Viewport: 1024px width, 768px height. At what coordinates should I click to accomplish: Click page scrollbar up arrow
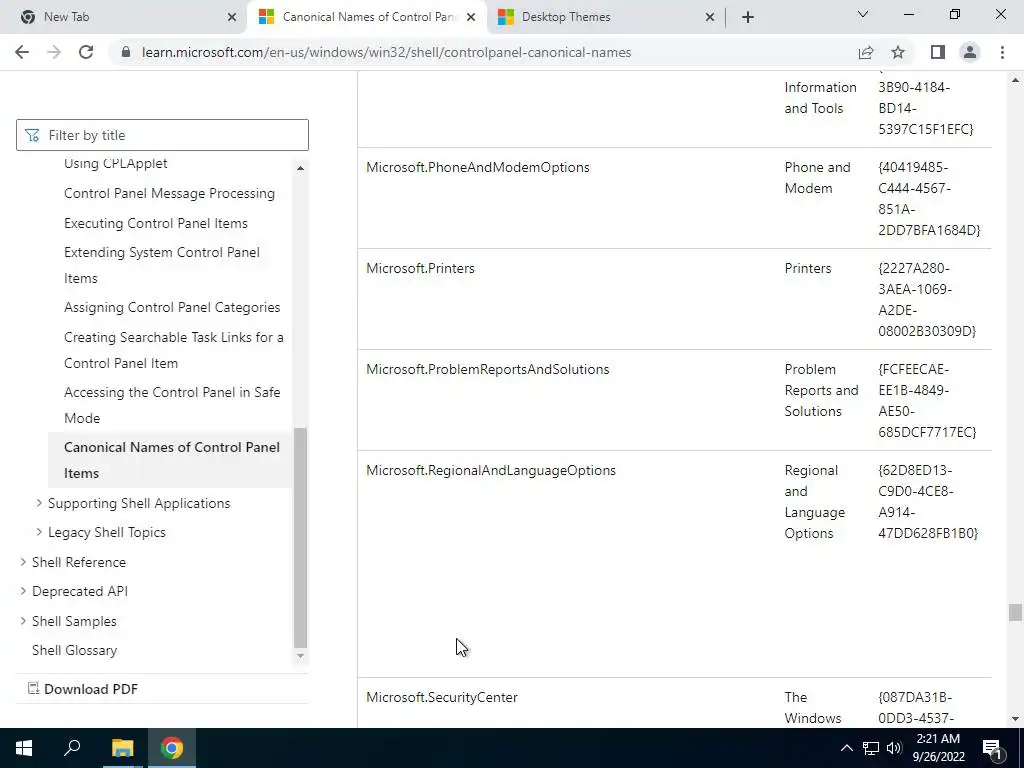1015,80
